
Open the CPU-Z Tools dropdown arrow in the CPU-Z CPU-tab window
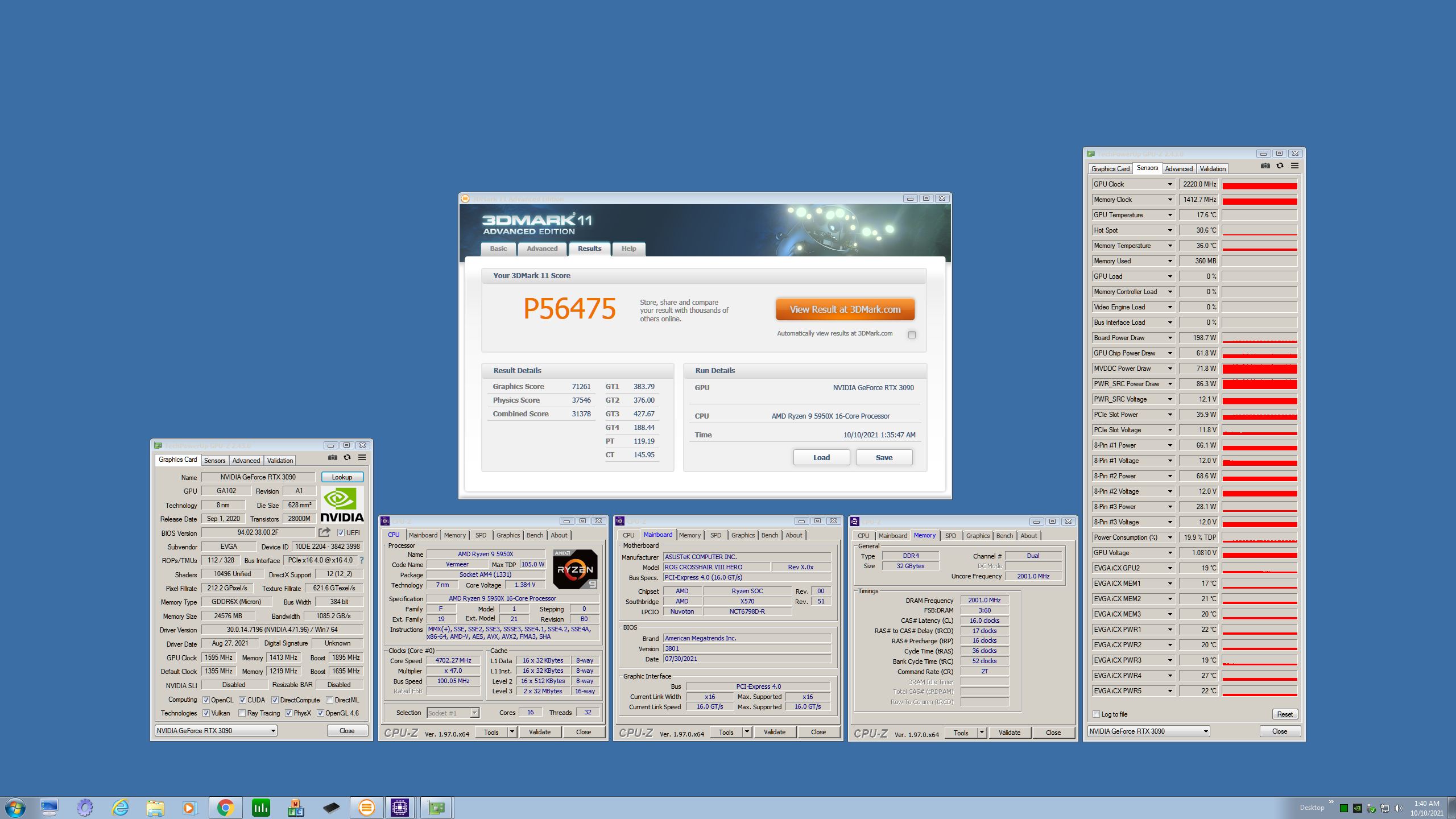512,732
